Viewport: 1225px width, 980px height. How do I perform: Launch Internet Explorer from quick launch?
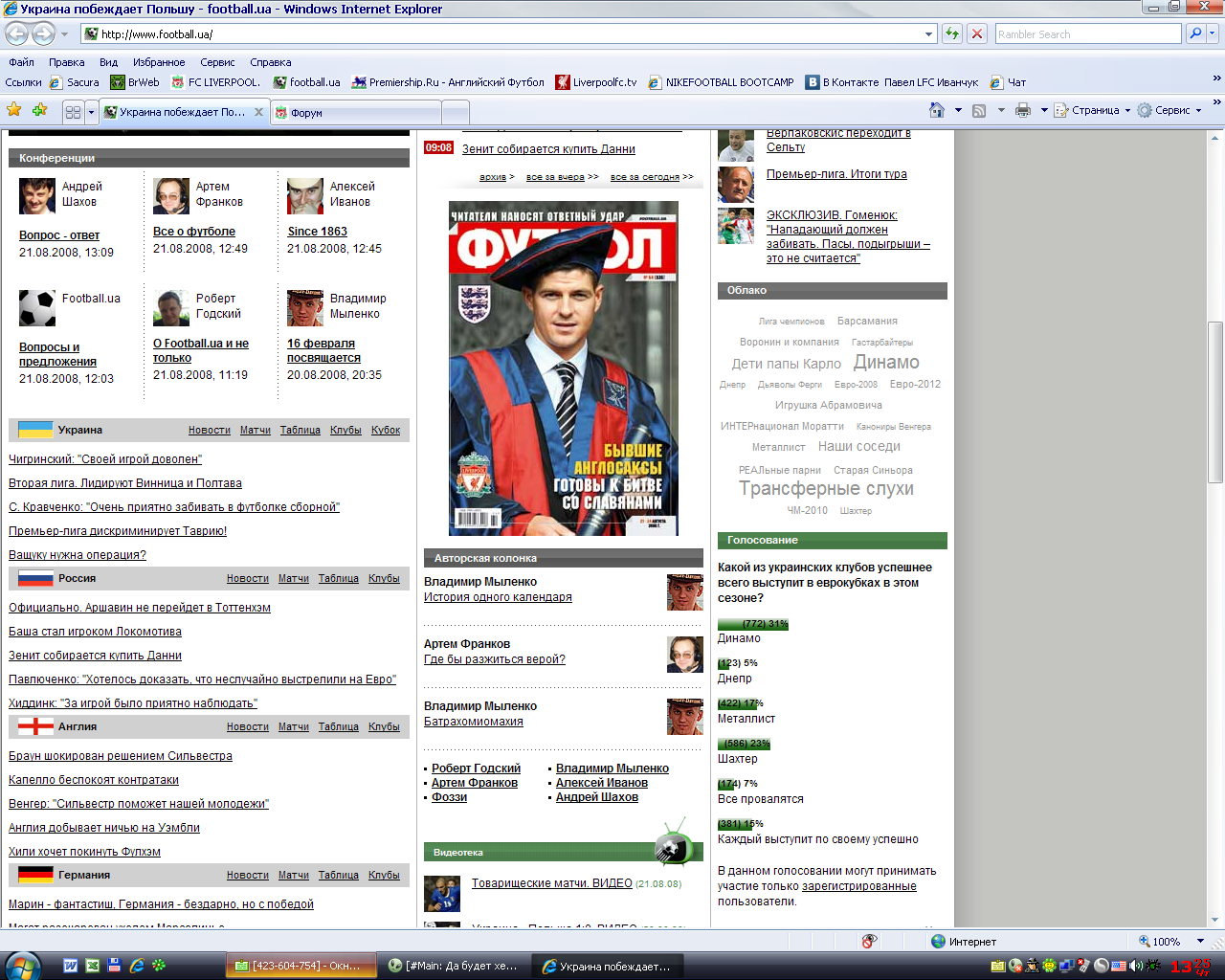tap(137, 966)
